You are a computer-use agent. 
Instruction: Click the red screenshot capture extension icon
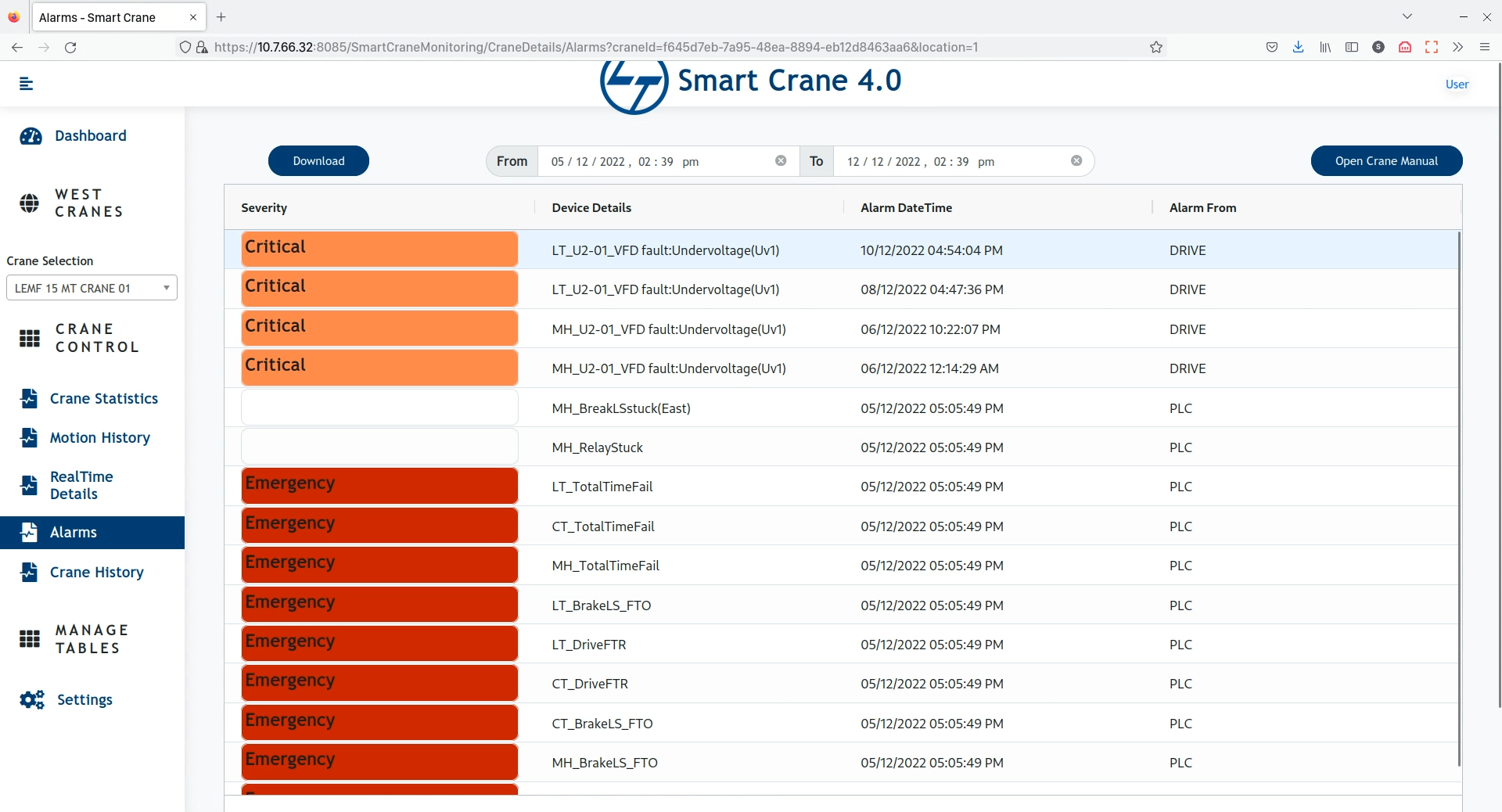1432,47
